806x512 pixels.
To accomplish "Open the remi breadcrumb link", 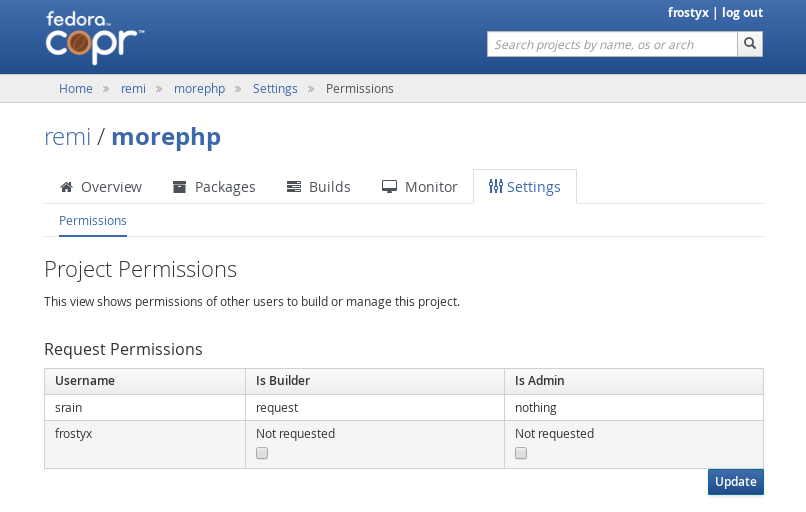I will (133, 88).
